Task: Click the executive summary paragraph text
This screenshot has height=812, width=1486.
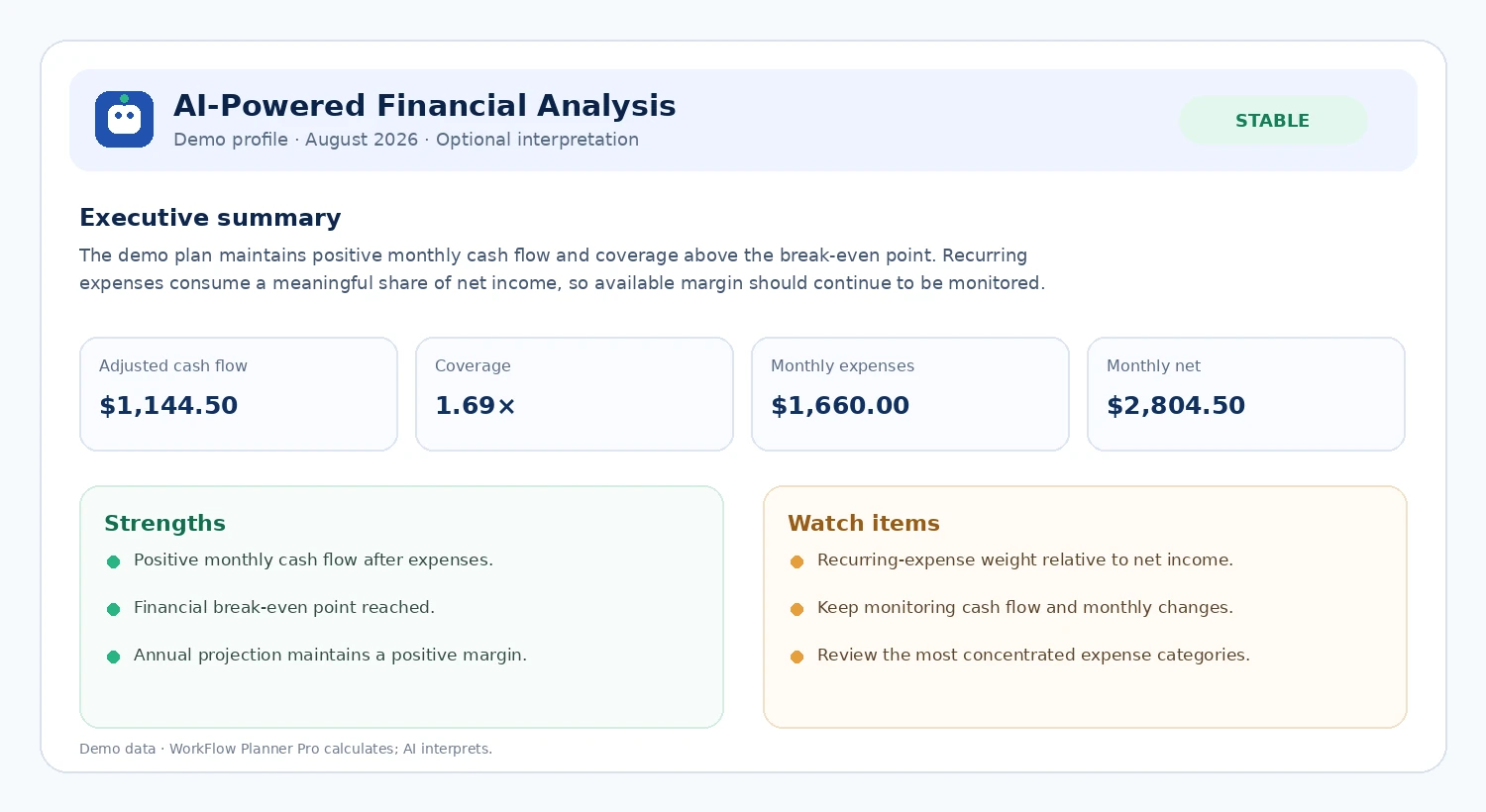Action: (x=562, y=269)
